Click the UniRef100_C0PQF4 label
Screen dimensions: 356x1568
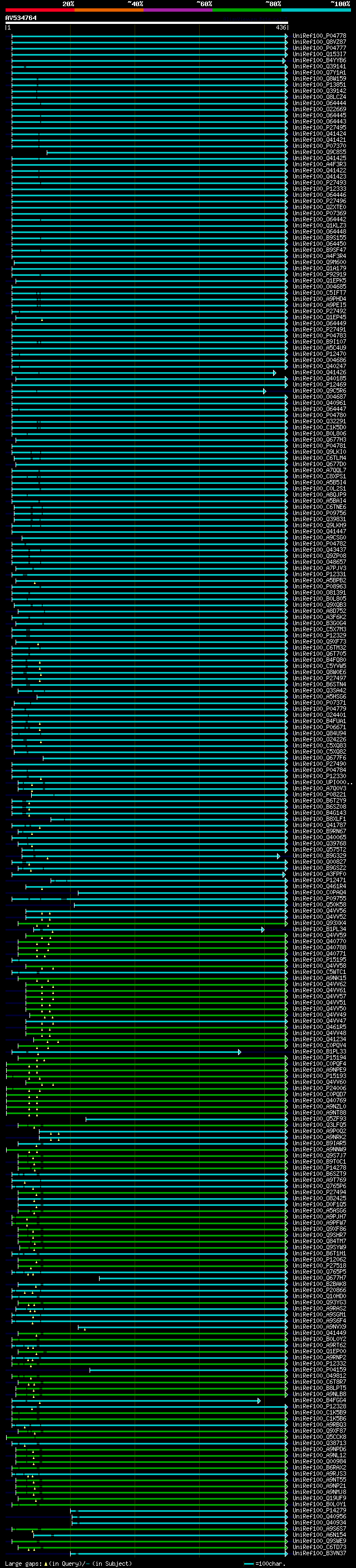(x=319, y=1064)
